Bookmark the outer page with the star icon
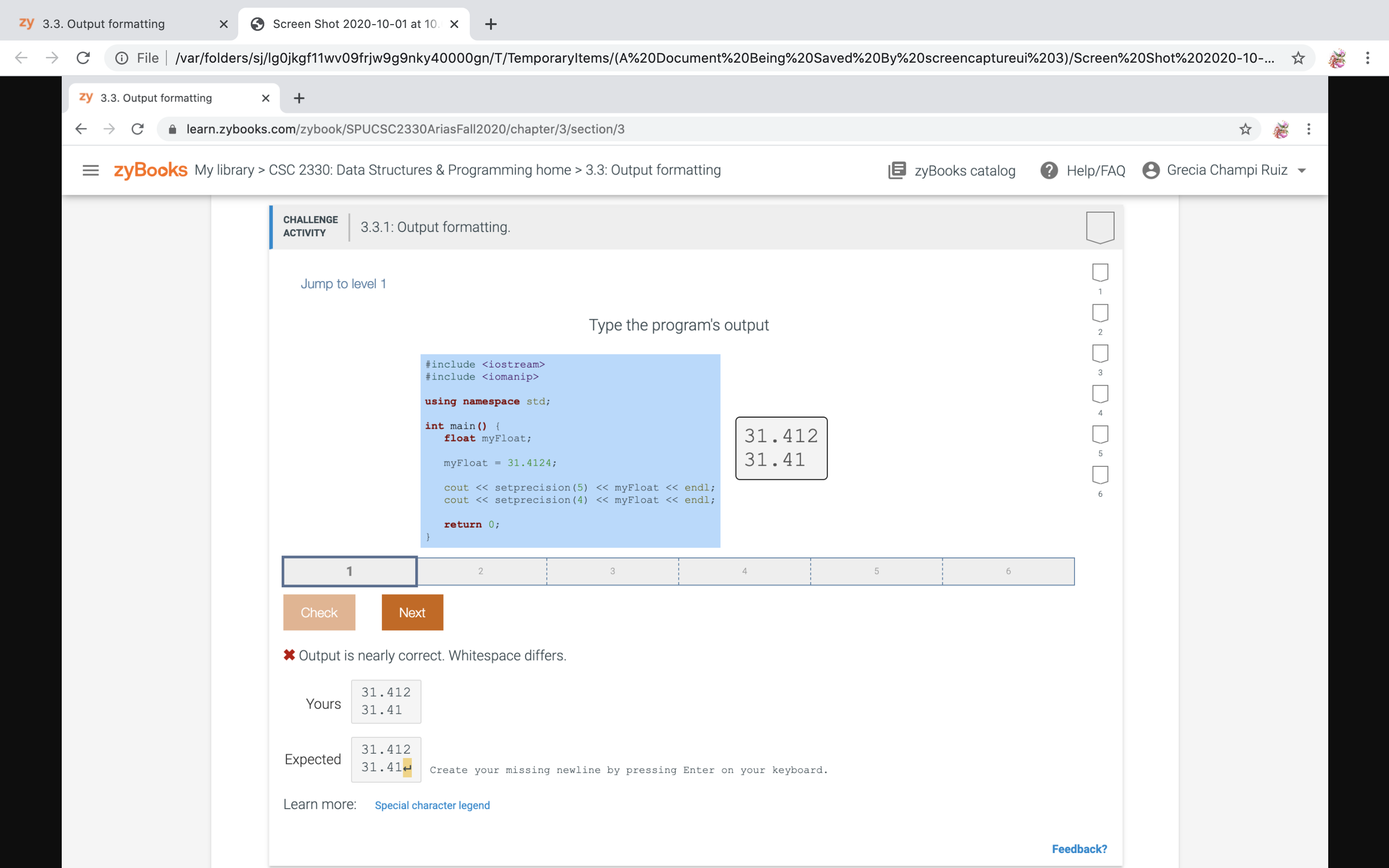 coord(1298,58)
